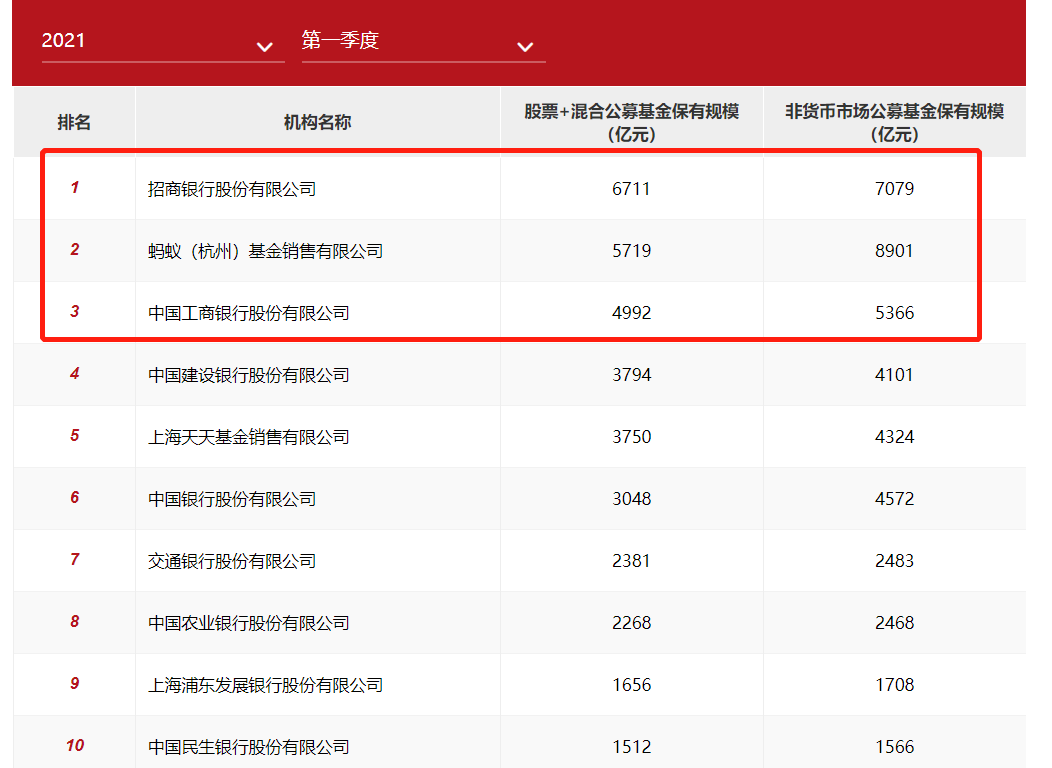Click the chevron arrow beside 2021
1052x768 pixels.
pos(264,47)
